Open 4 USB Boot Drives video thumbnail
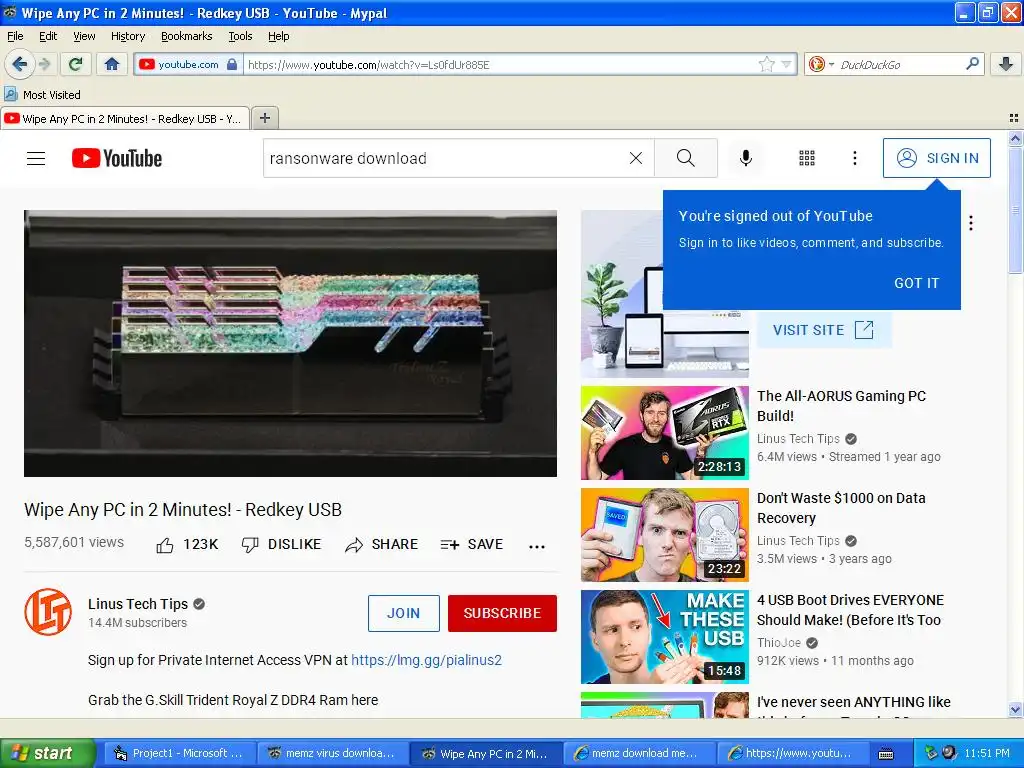This screenshot has width=1024, height=768. pyautogui.click(x=665, y=637)
